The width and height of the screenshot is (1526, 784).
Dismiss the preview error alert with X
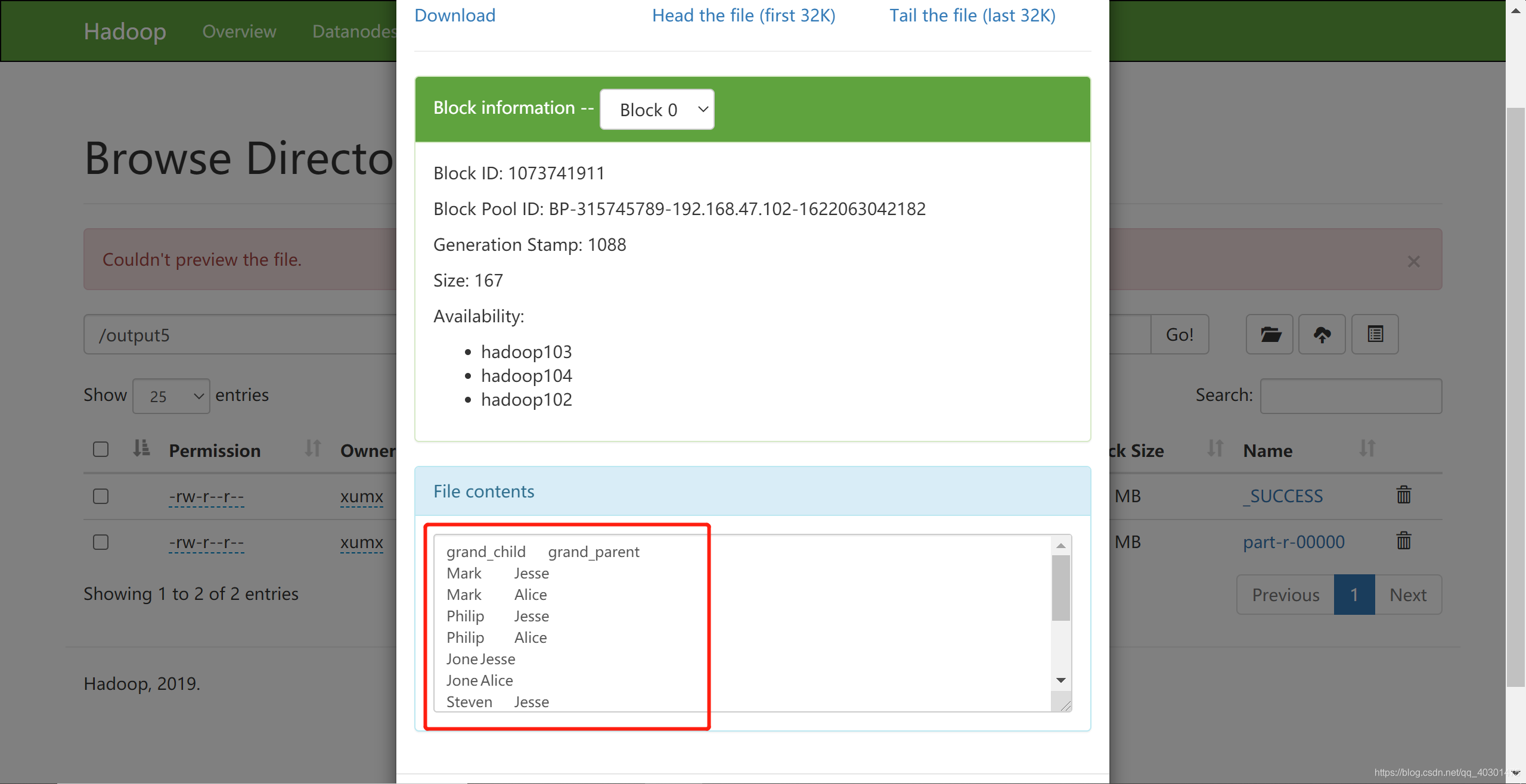click(1413, 262)
